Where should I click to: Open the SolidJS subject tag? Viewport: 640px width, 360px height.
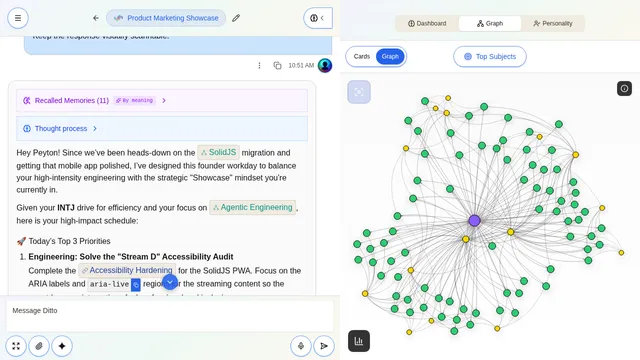pyautogui.click(x=218, y=152)
